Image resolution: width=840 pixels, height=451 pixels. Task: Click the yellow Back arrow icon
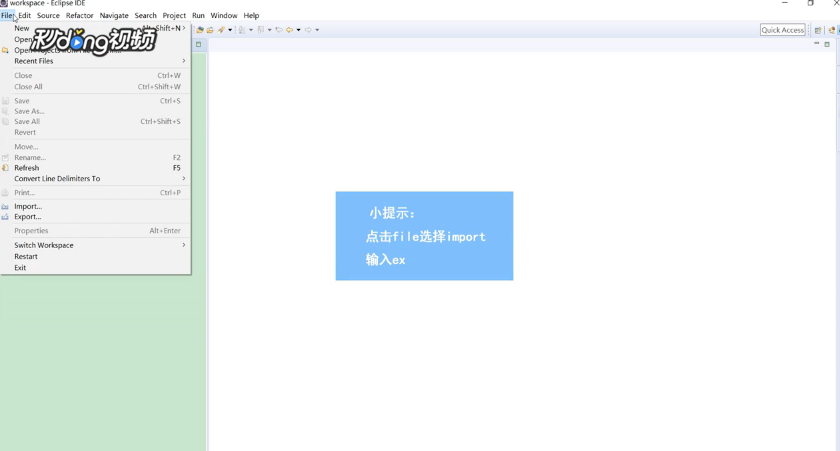[x=290, y=30]
